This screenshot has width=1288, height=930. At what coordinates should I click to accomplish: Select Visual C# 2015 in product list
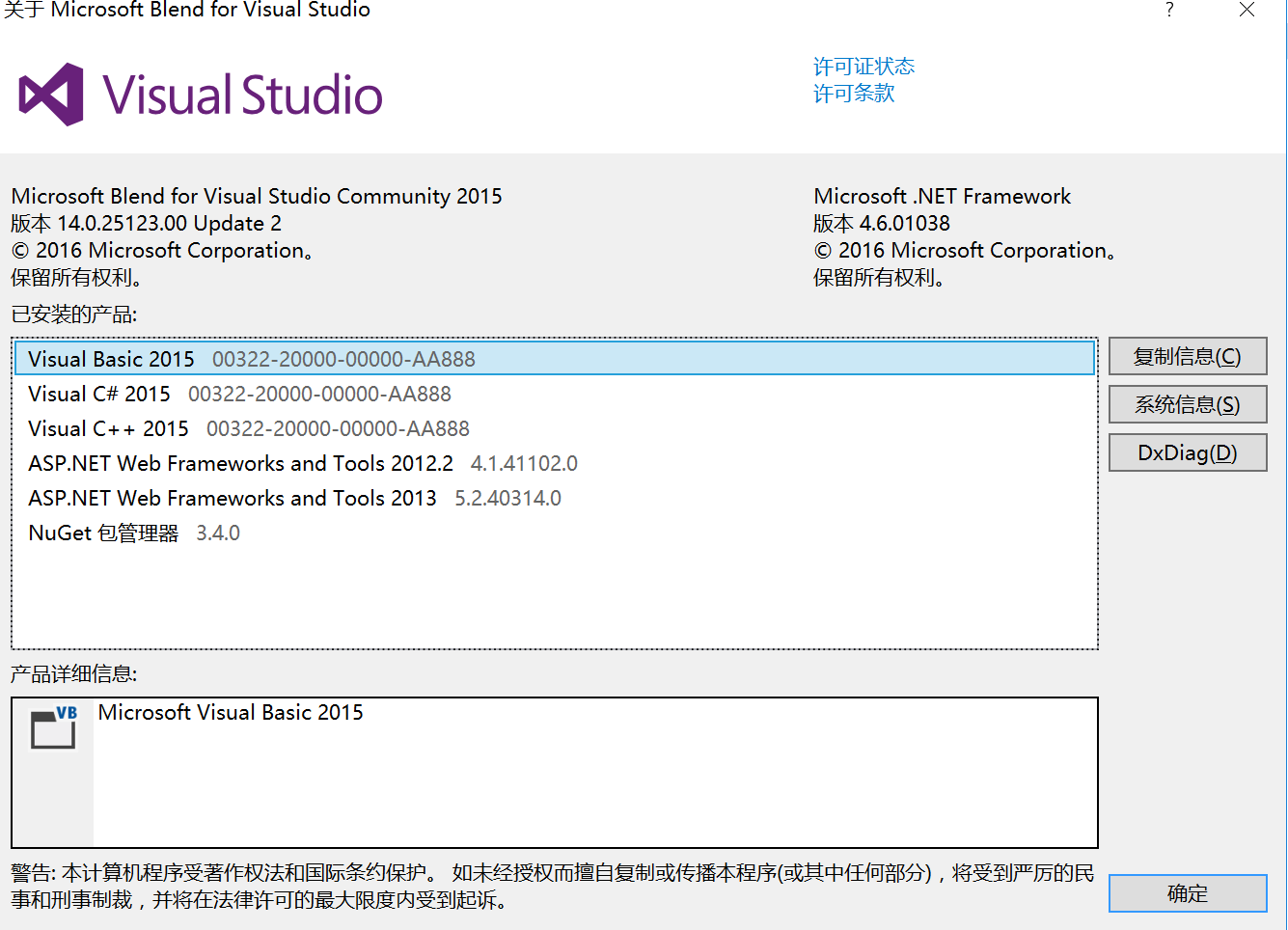555,394
